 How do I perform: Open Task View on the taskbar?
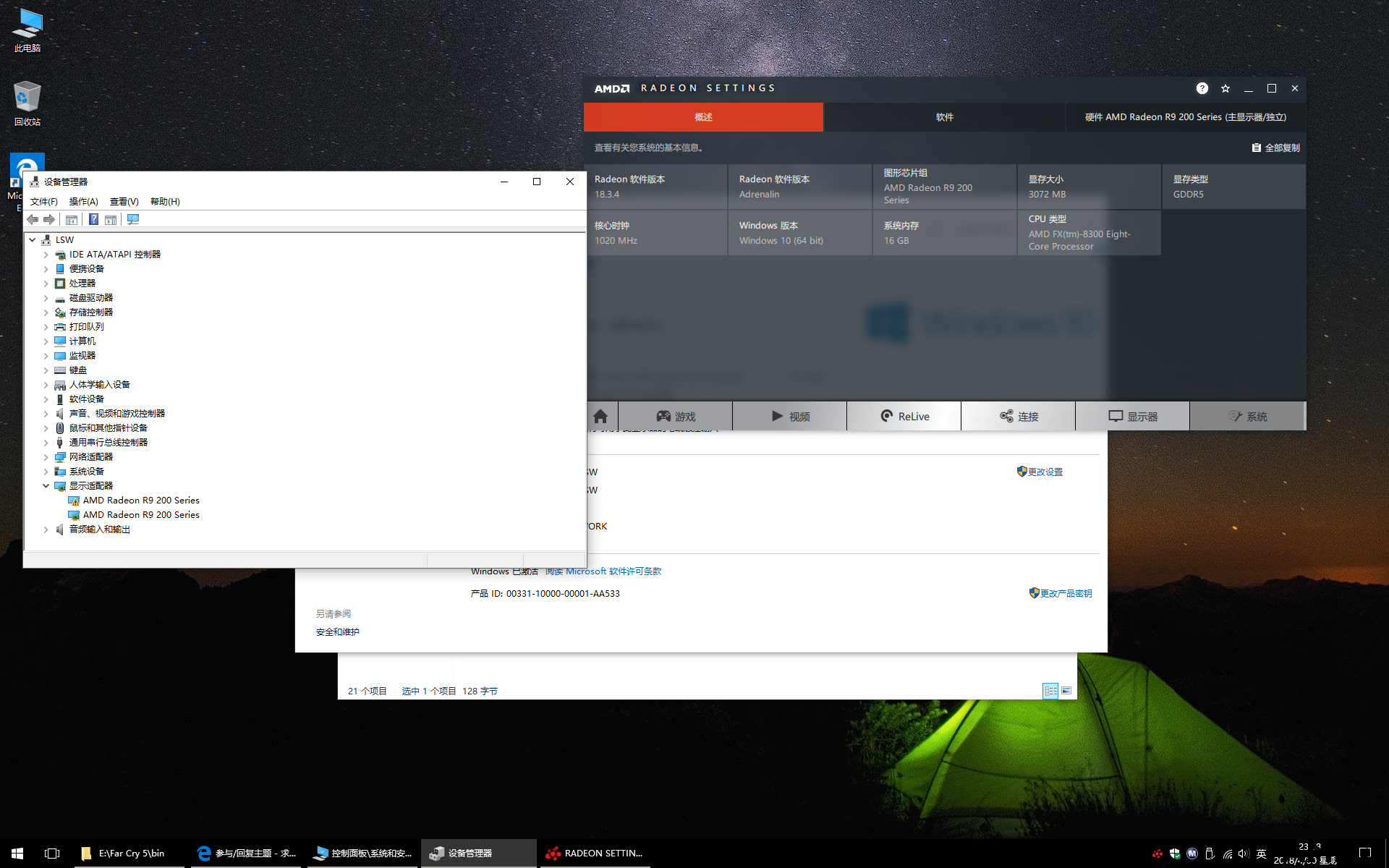click(52, 854)
